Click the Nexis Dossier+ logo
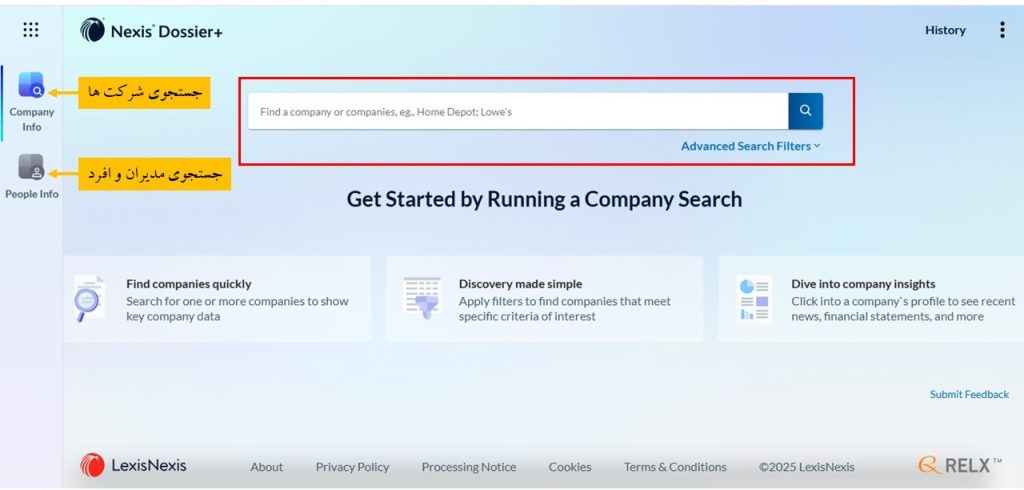 point(151,30)
